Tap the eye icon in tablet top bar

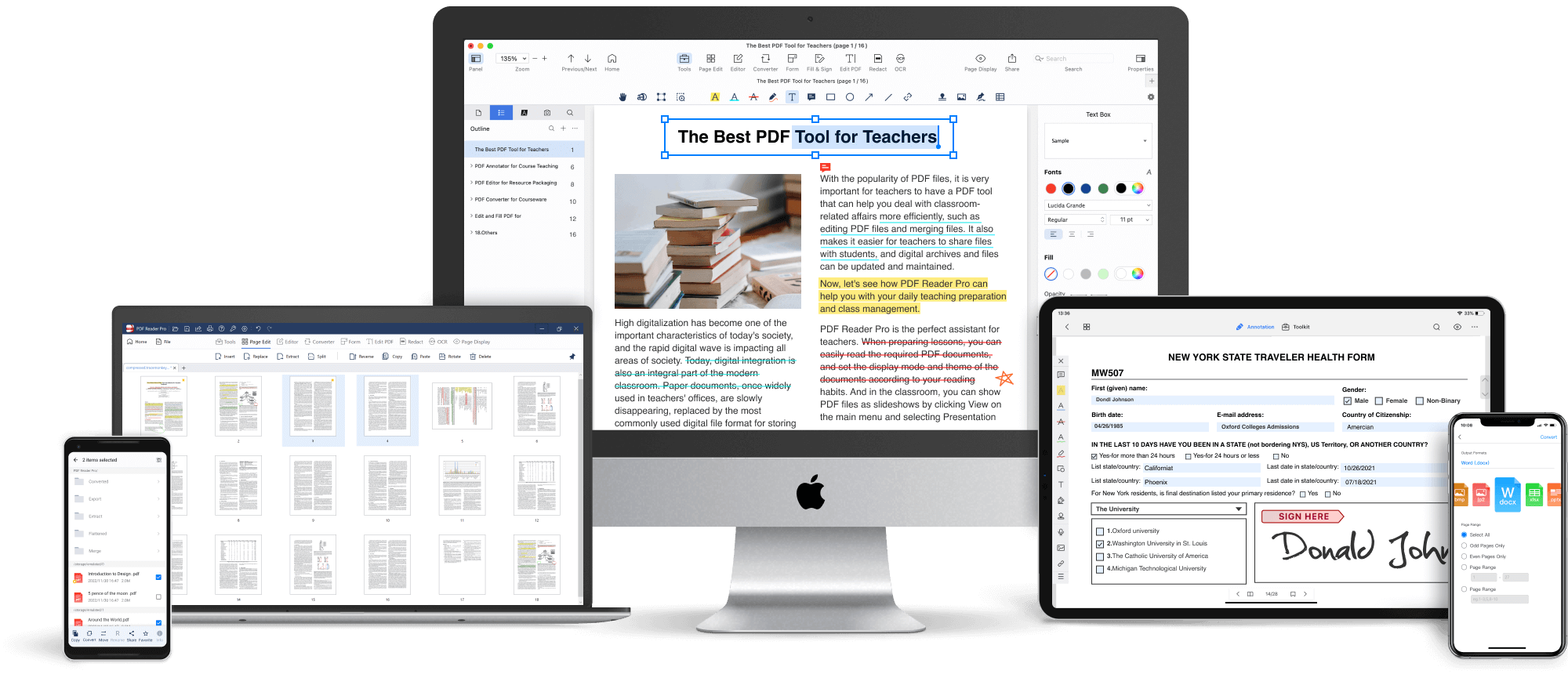pyautogui.click(x=1457, y=327)
